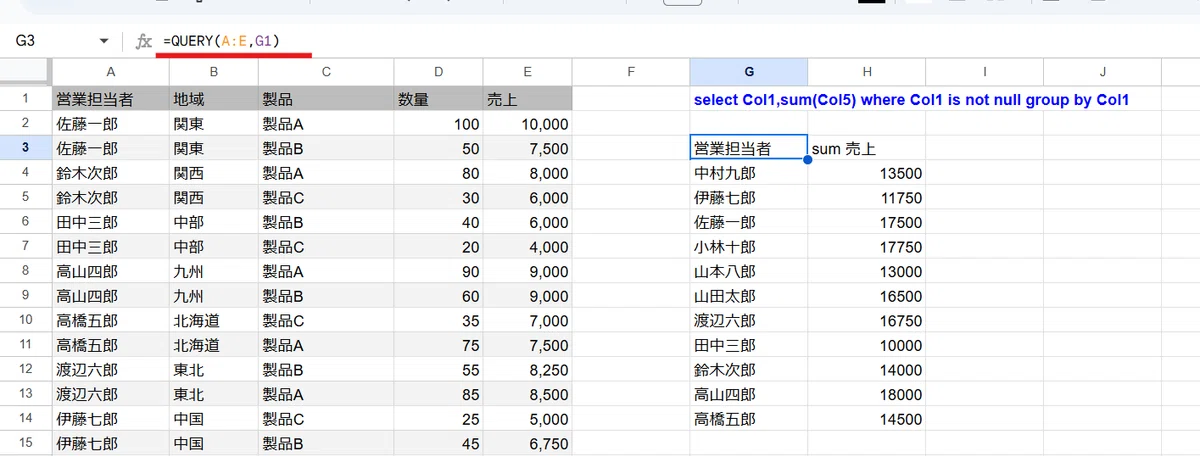Select row 8 header
Image resolution: width=1200 pixels, height=456 pixels.
[x=25, y=271]
